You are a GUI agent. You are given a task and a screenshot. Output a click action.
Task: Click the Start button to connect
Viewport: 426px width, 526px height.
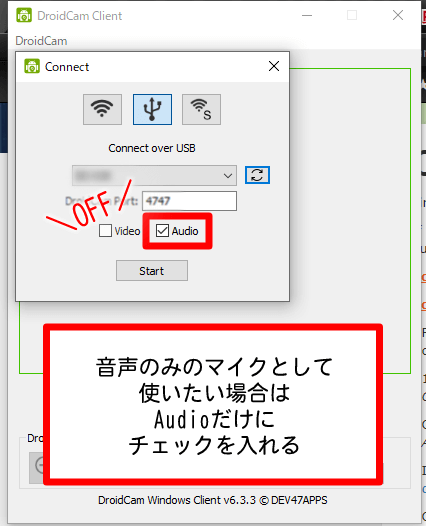point(152,270)
